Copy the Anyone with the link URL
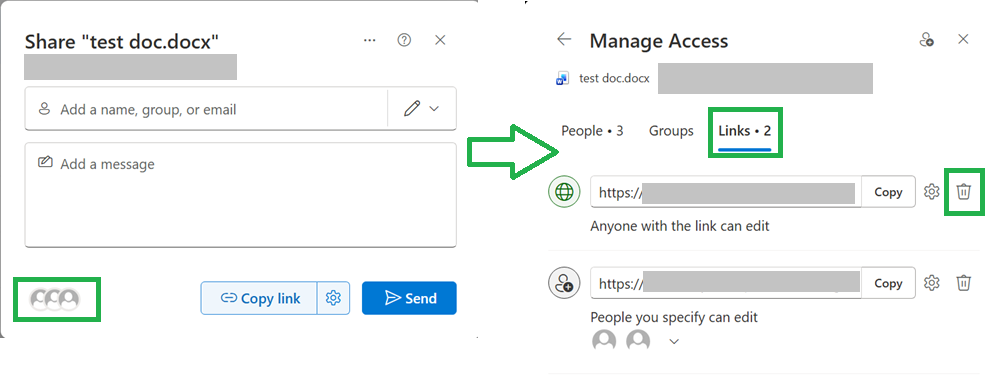The width and height of the screenshot is (997, 385). [888, 192]
